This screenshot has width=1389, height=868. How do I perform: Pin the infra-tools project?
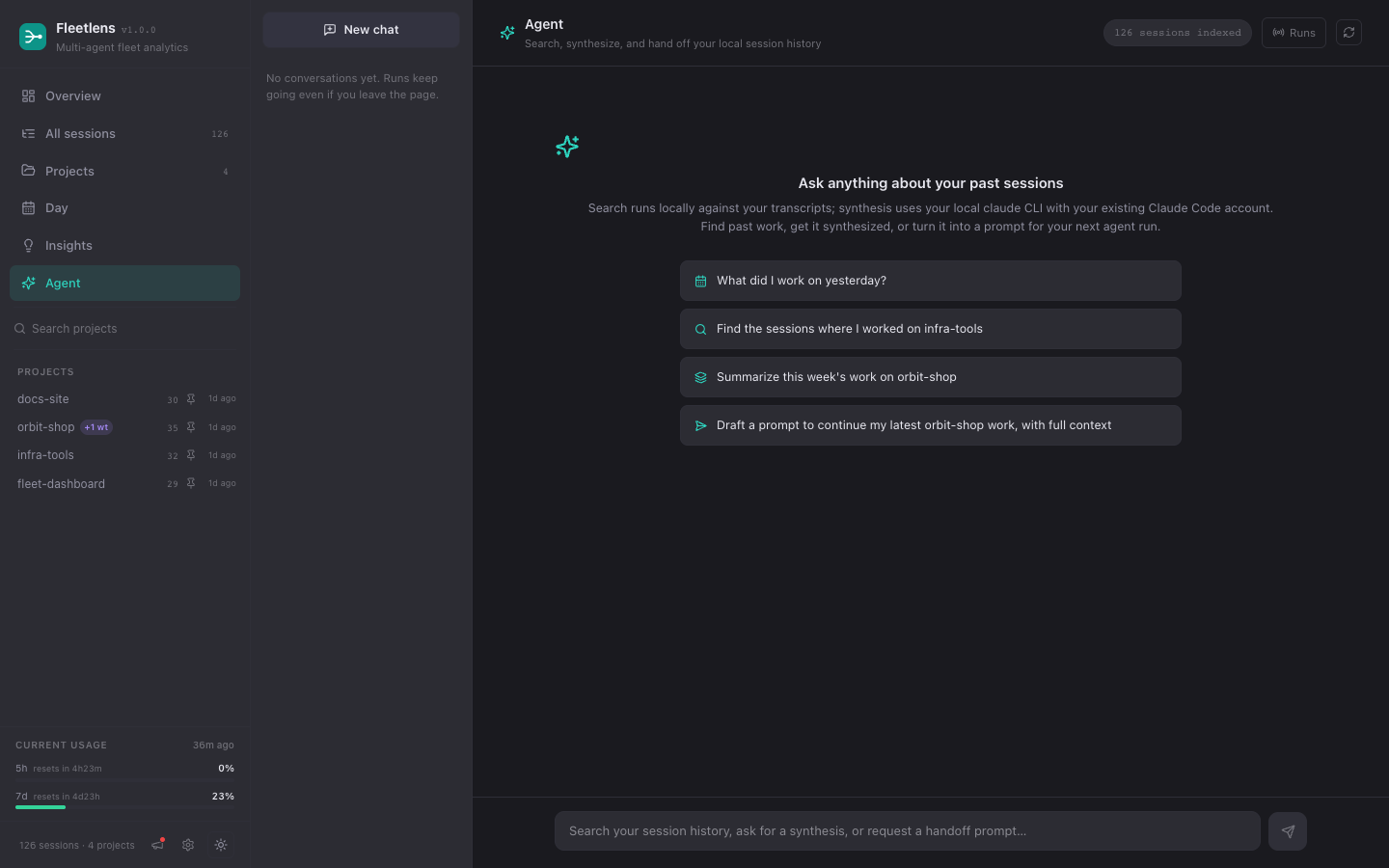(x=191, y=454)
